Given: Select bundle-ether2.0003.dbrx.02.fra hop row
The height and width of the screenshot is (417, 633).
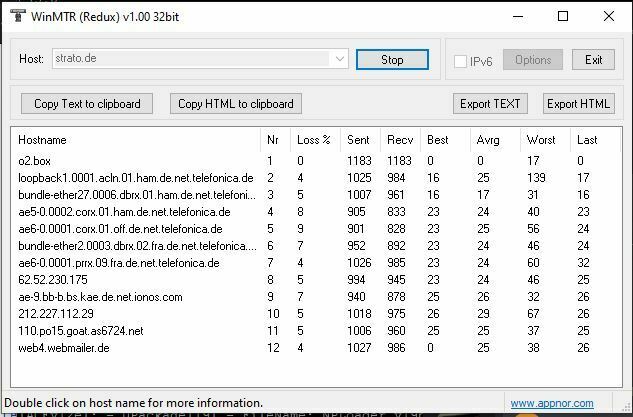Looking at the screenshot, I should pos(316,246).
